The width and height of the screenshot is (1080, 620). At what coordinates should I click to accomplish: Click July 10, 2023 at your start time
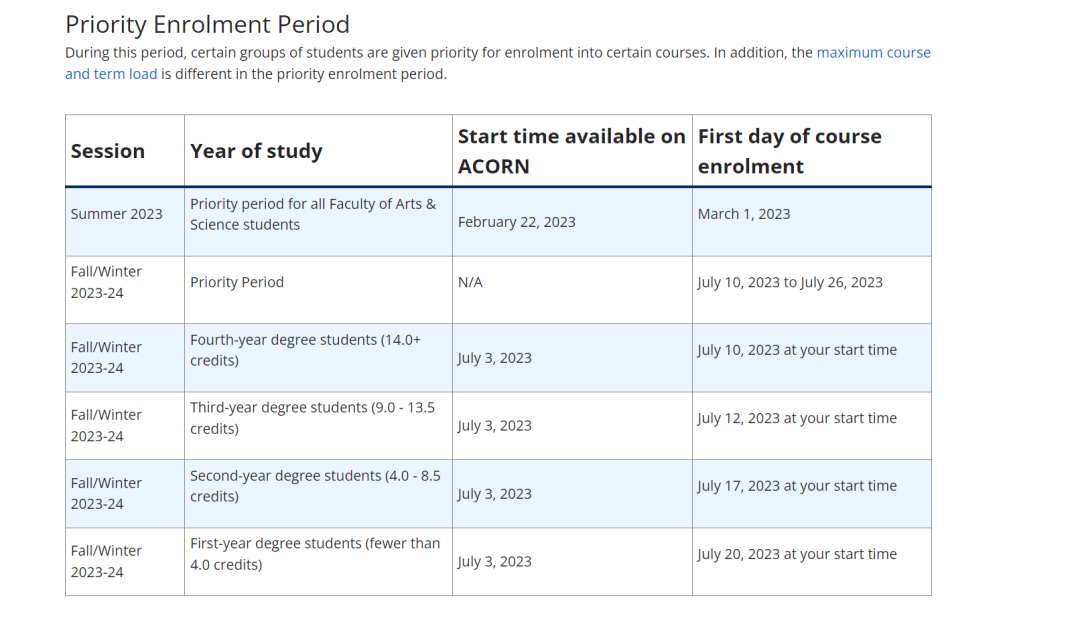pyautogui.click(x=797, y=350)
